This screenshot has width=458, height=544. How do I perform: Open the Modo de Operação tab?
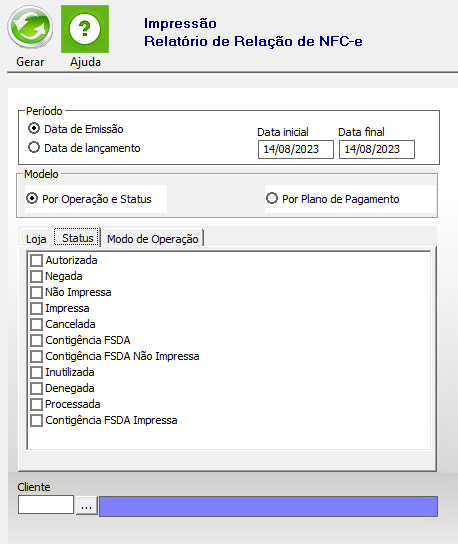(153, 239)
